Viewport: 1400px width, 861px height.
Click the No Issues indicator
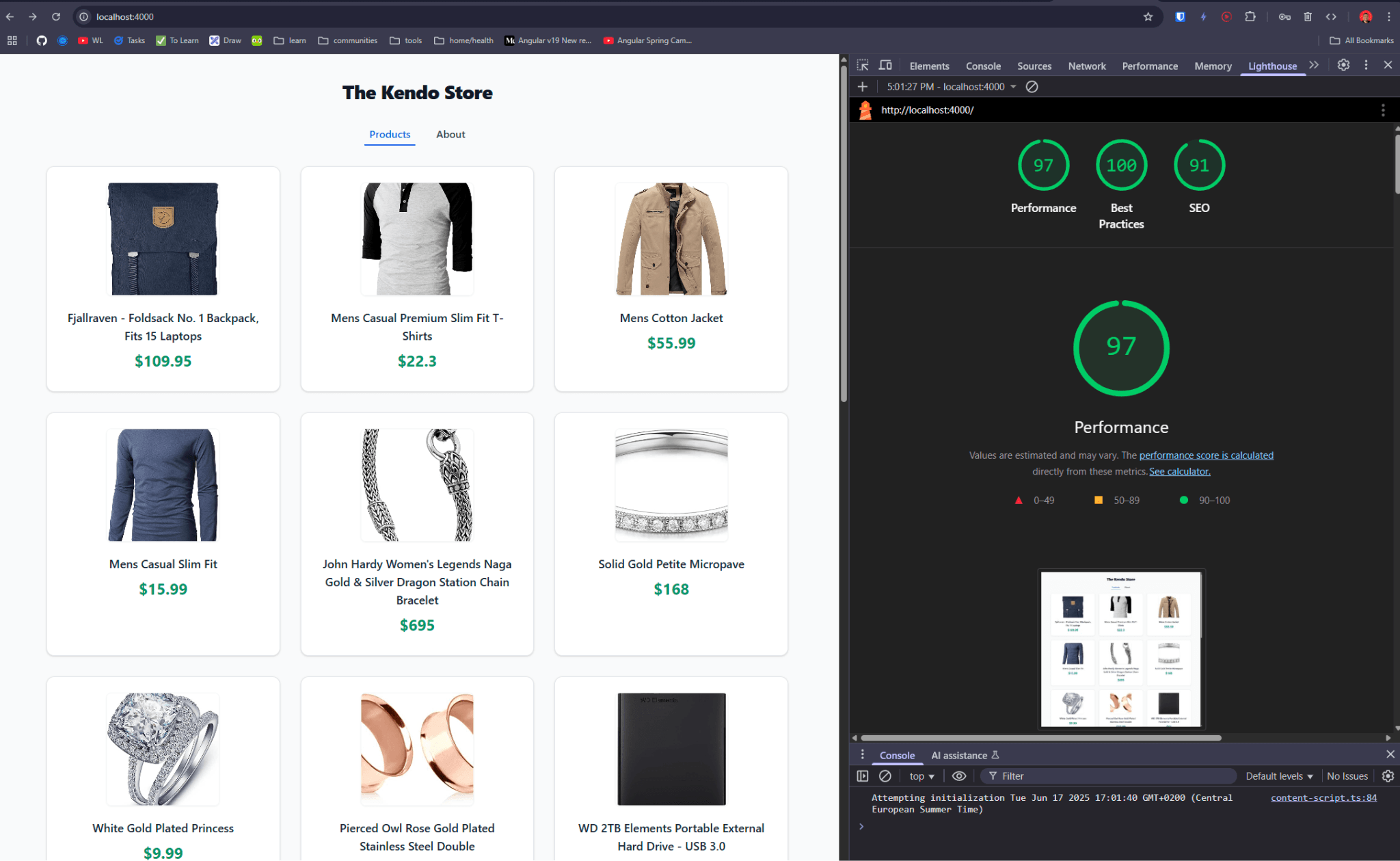pyautogui.click(x=1347, y=776)
